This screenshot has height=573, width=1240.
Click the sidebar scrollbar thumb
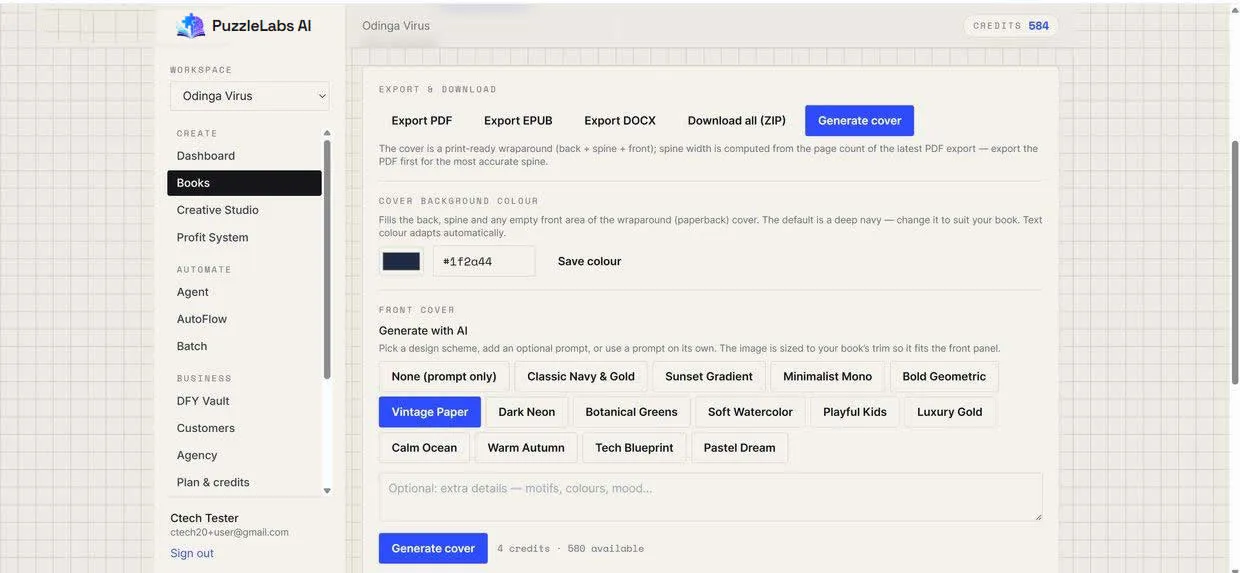coord(327,260)
